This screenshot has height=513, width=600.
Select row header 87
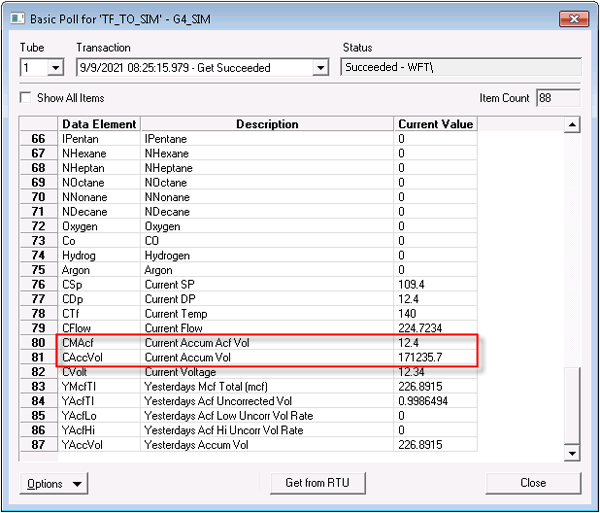point(38,445)
